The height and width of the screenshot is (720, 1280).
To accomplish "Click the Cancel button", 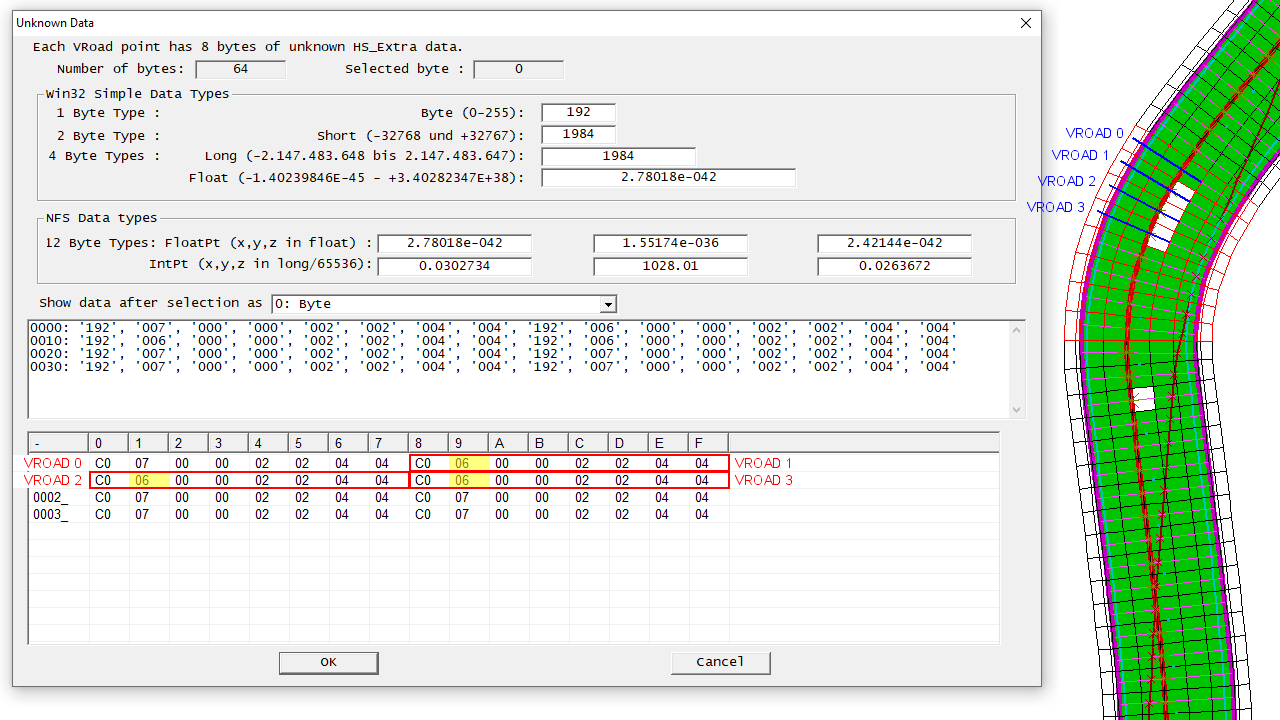I will [x=720, y=662].
